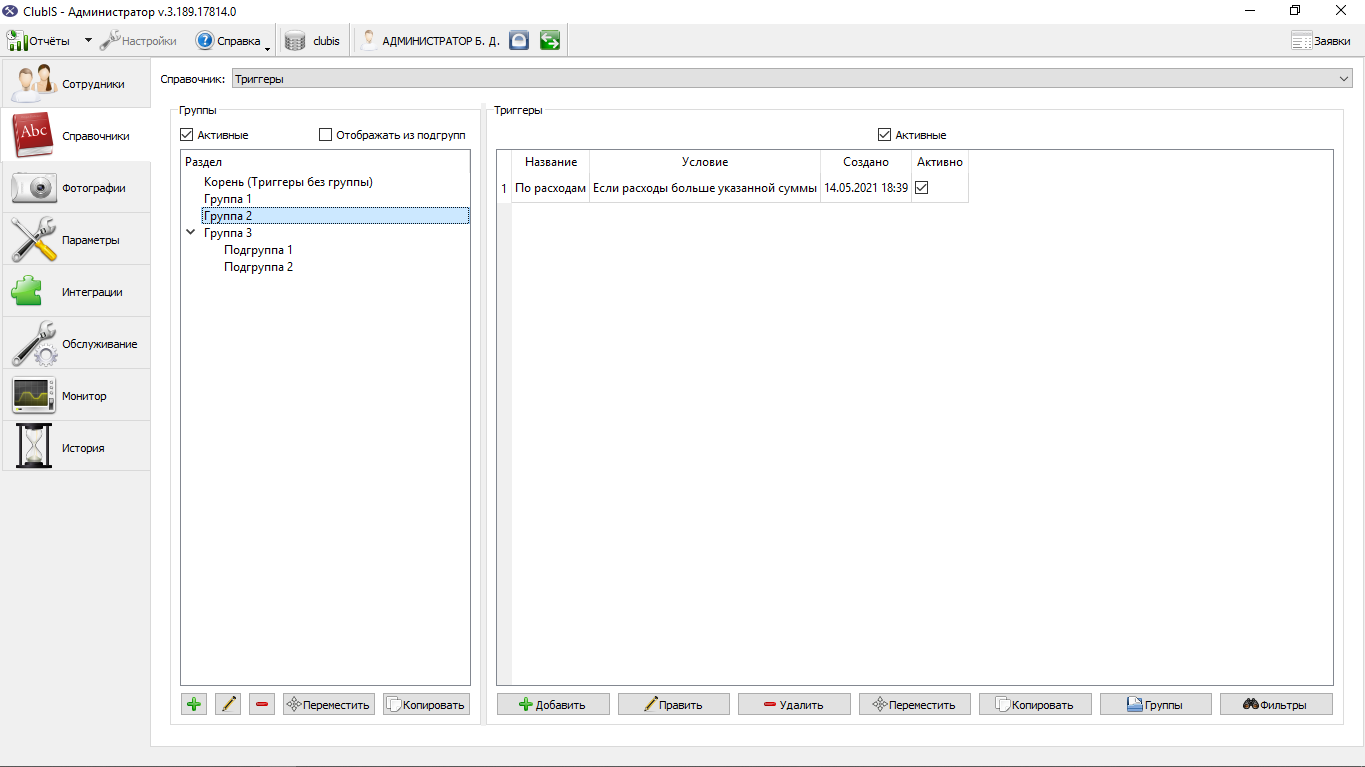1365x767 pixels.
Task: Open the Заявки panel at the top right
Action: [1321, 41]
